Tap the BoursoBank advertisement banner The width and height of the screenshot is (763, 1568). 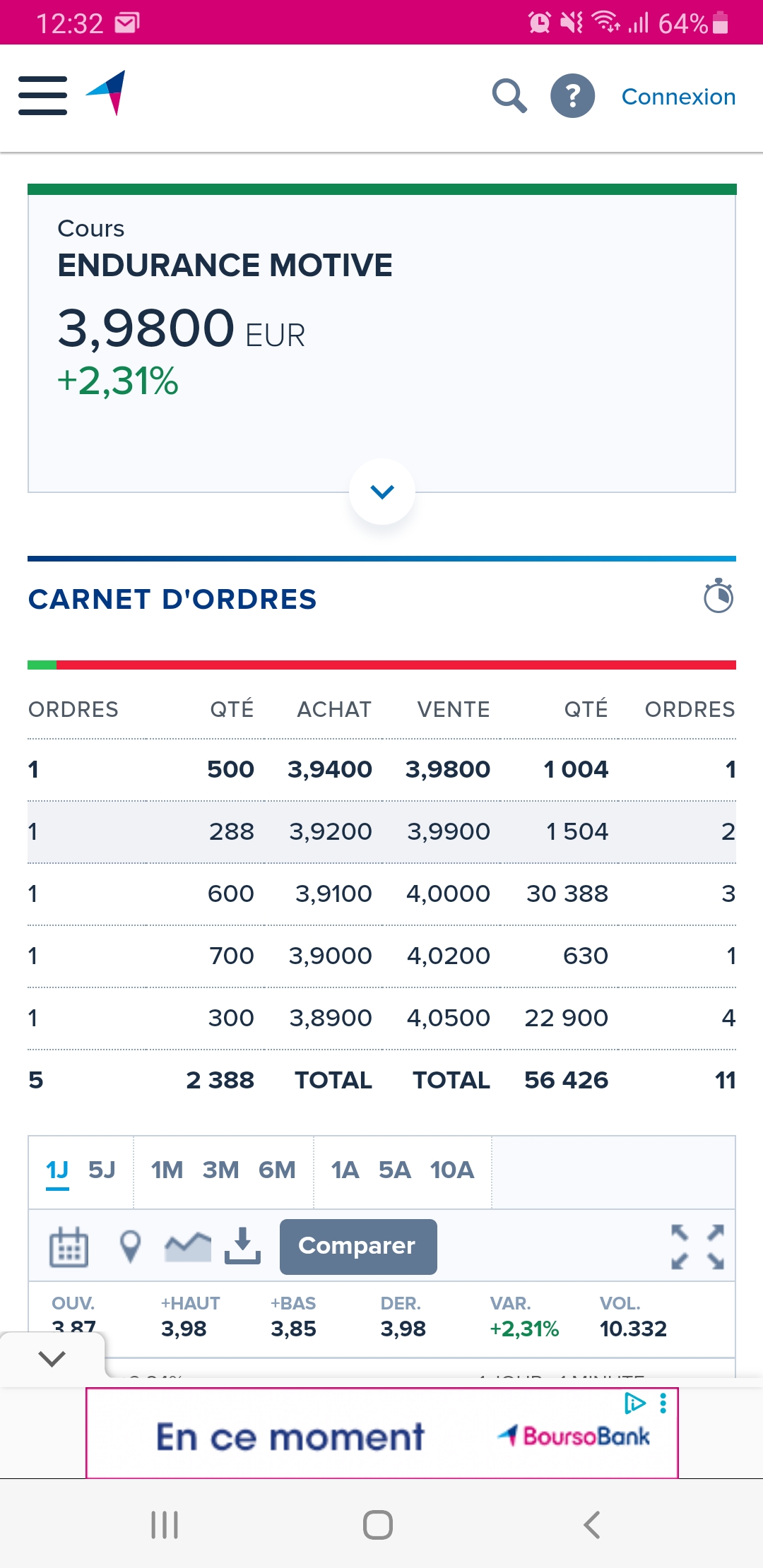point(382,1433)
